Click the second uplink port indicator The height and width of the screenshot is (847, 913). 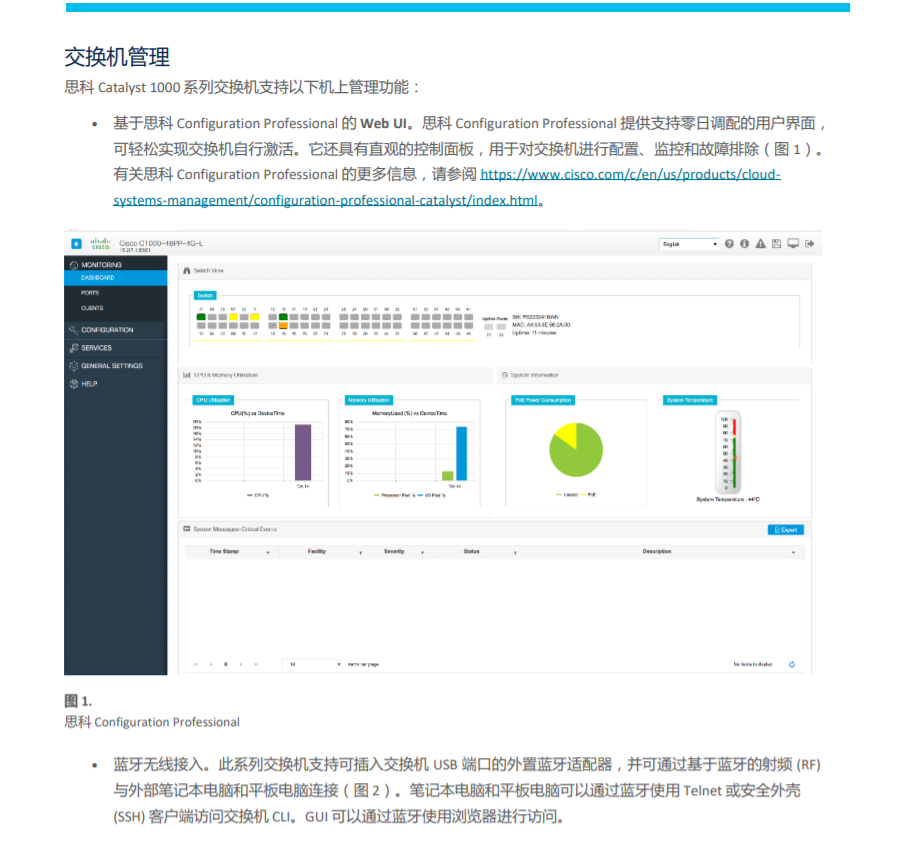501,327
